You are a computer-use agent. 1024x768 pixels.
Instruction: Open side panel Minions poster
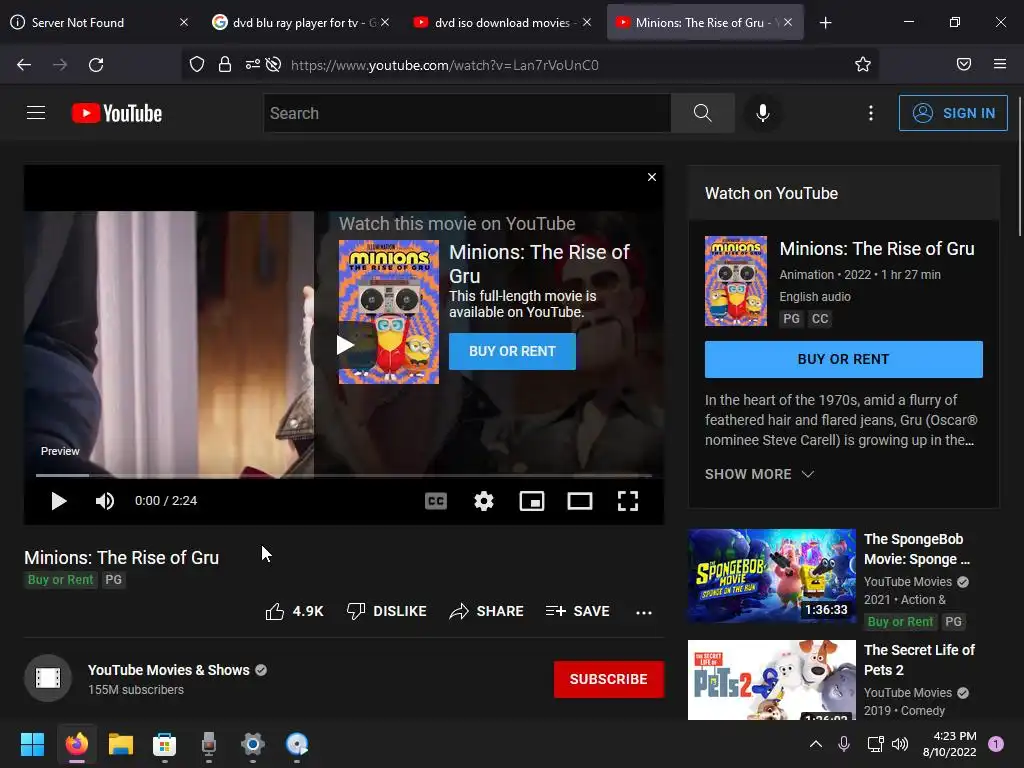[x=735, y=281]
